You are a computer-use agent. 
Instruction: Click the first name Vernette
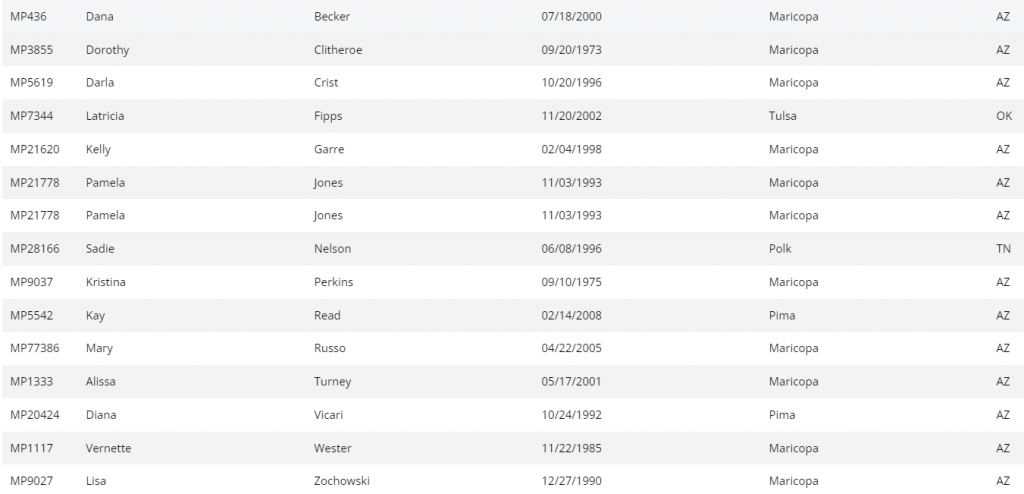pos(108,448)
